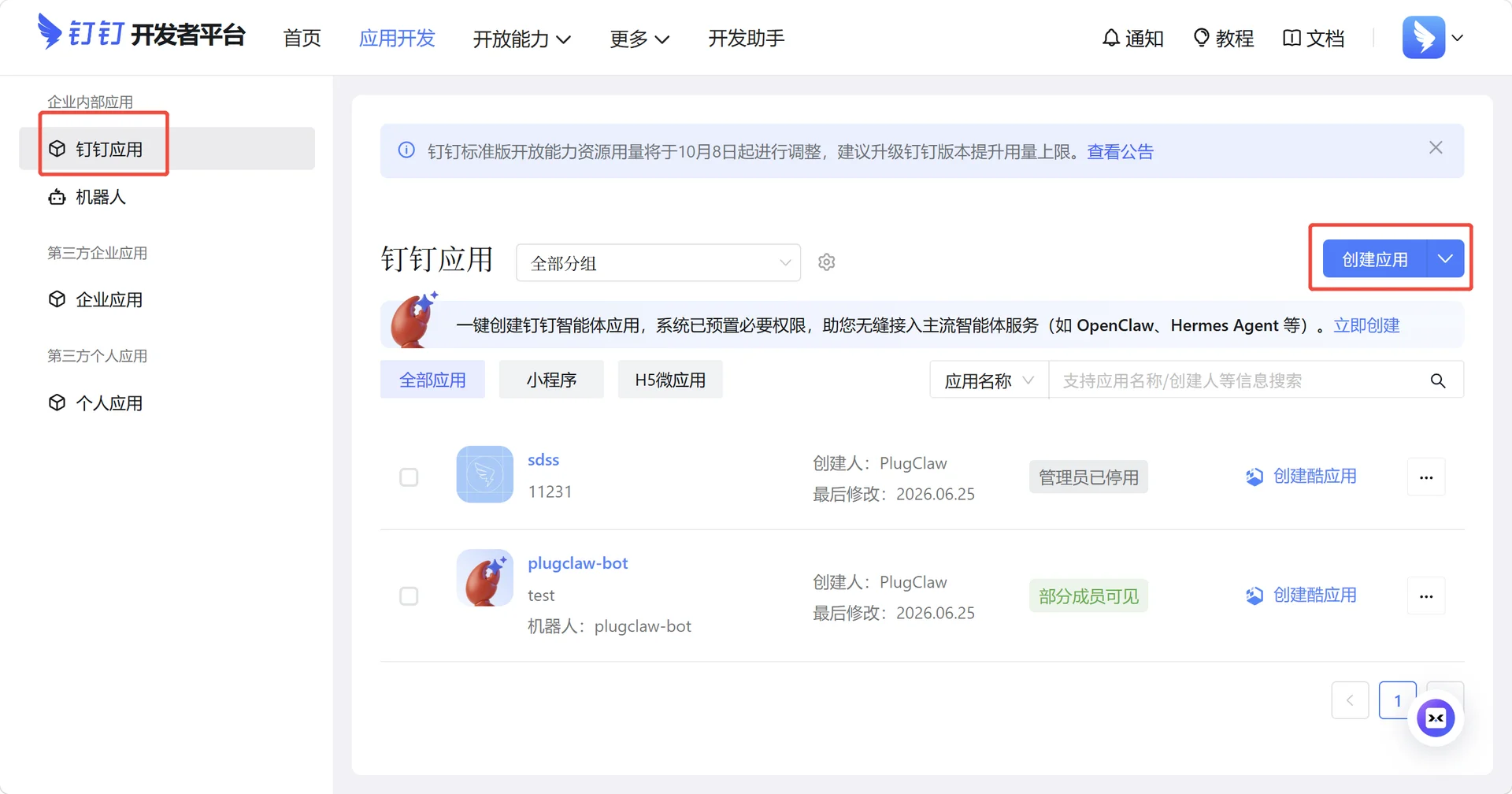Expand the account menu chevron
1512x794 pixels.
[1458, 38]
